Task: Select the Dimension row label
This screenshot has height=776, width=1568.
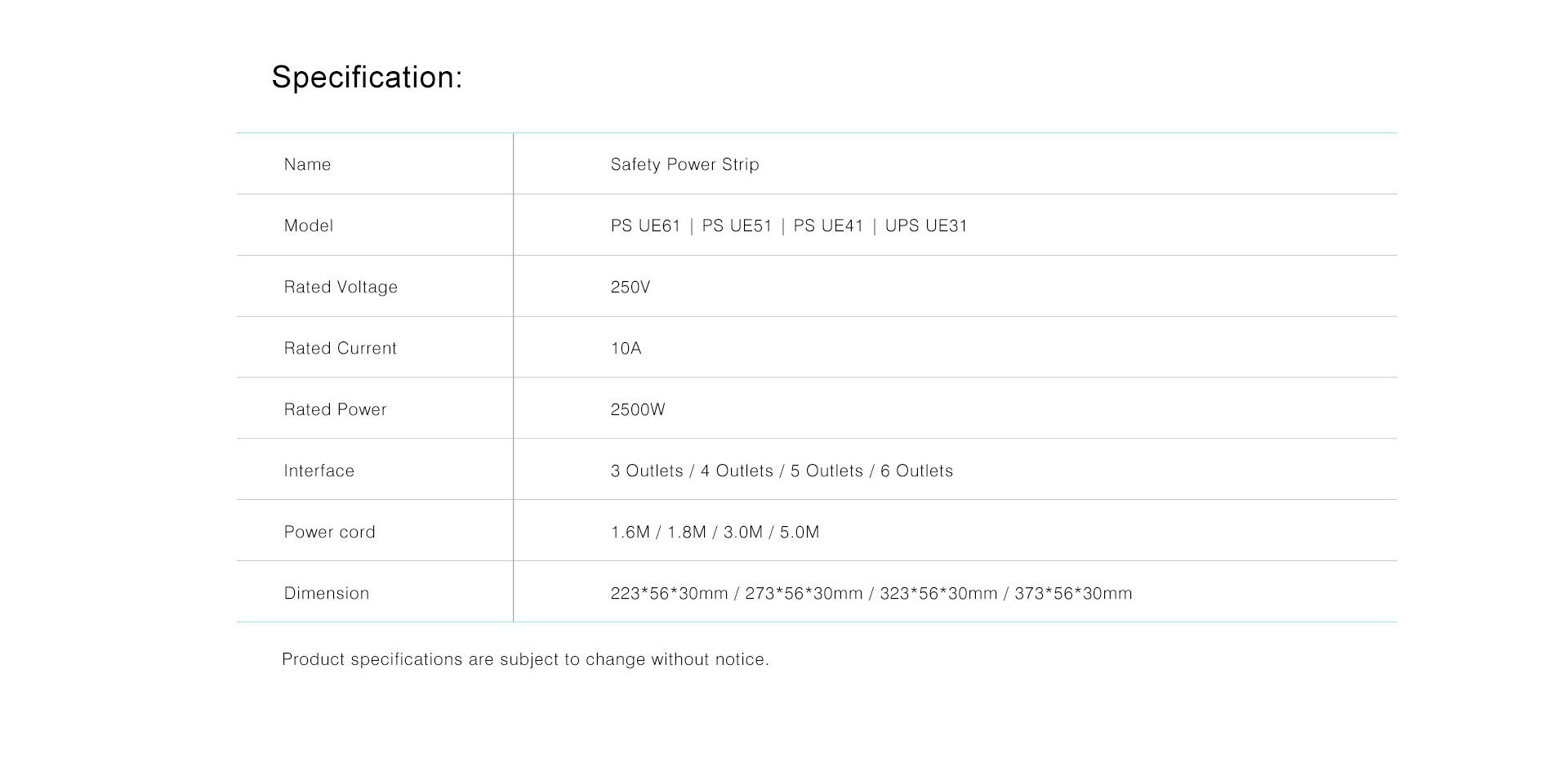Action: click(326, 593)
